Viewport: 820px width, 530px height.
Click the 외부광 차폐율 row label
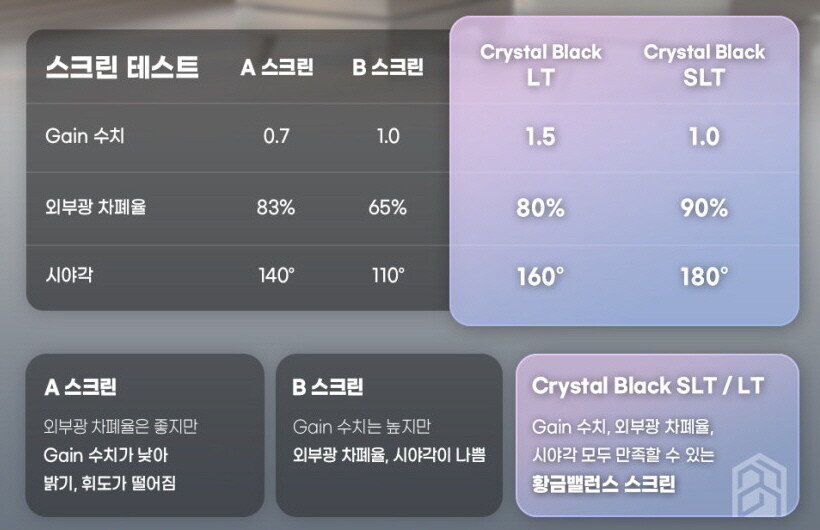(96, 207)
